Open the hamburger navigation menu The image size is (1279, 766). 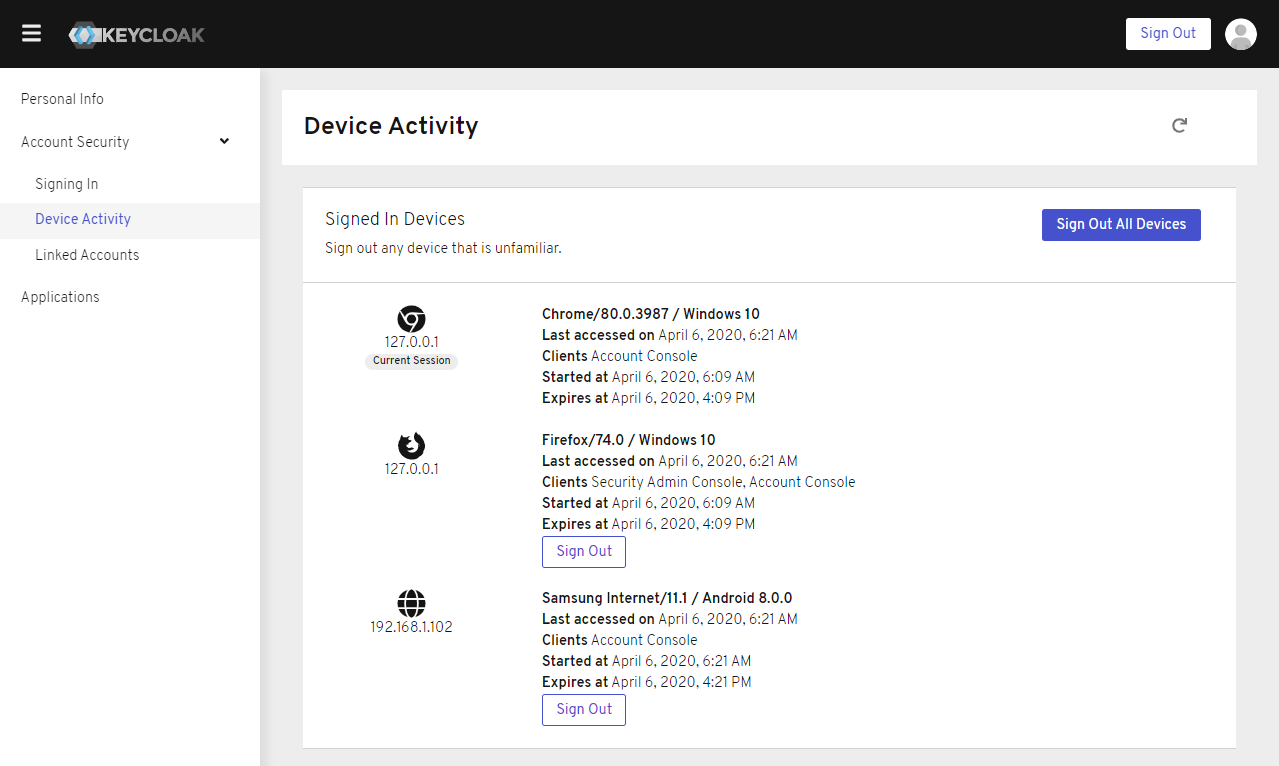[x=32, y=33]
